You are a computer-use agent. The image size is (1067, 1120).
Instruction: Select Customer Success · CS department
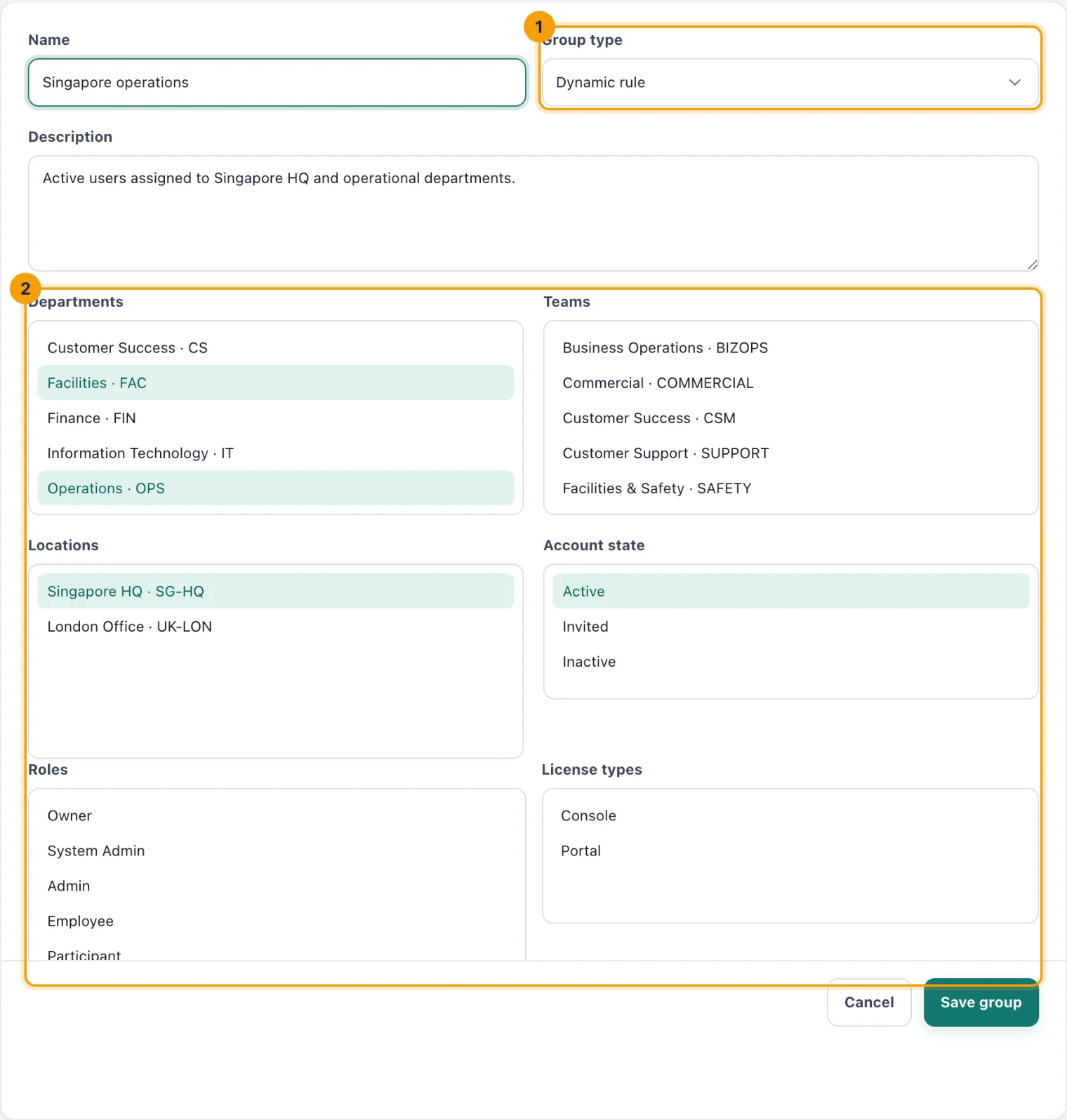coord(276,348)
